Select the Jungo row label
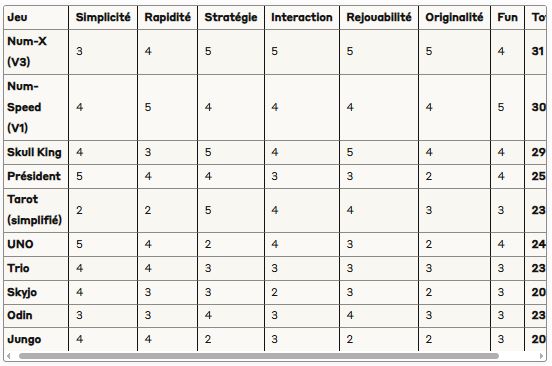Viewport: 552px width, 366px height. (24, 339)
